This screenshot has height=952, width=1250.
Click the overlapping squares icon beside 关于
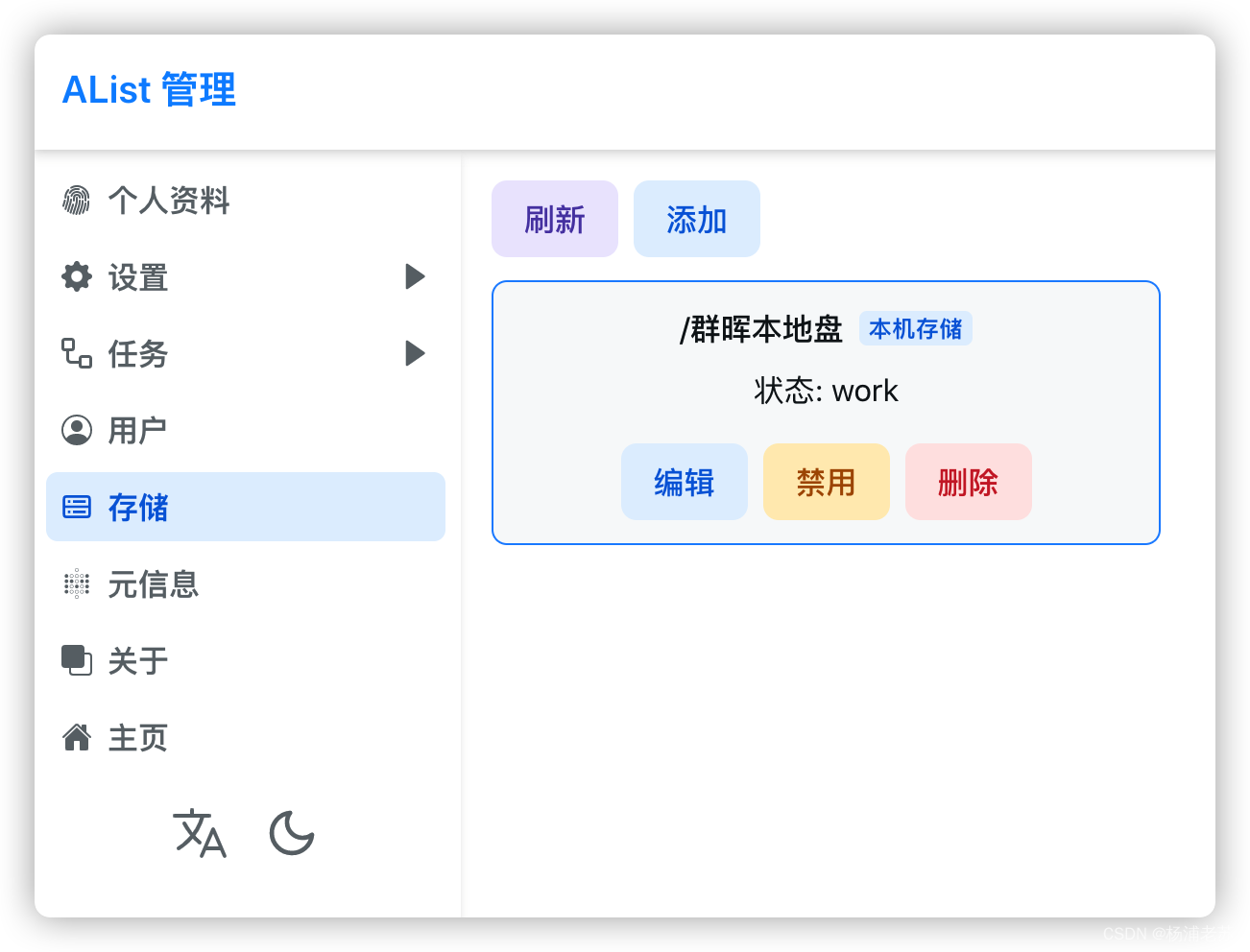coord(77,660)
